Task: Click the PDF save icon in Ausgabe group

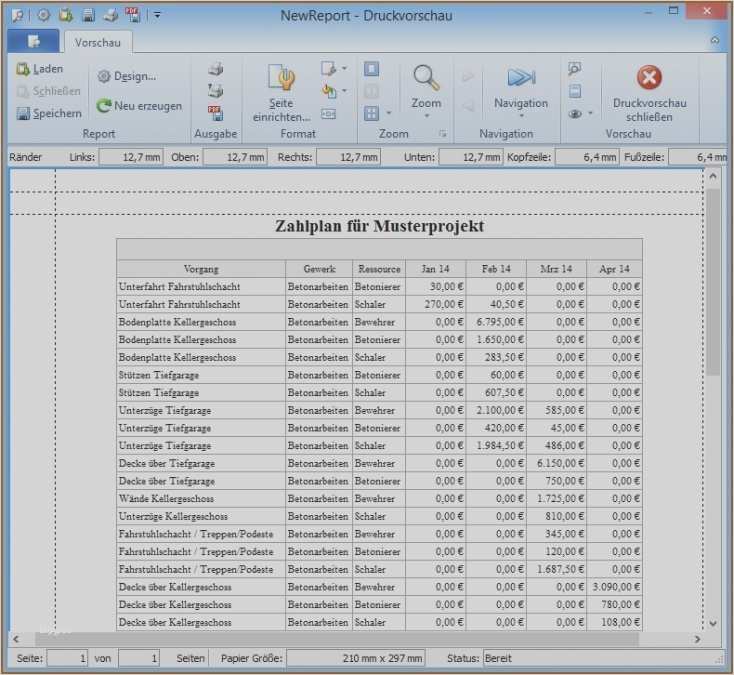Action: click(215, 113)
